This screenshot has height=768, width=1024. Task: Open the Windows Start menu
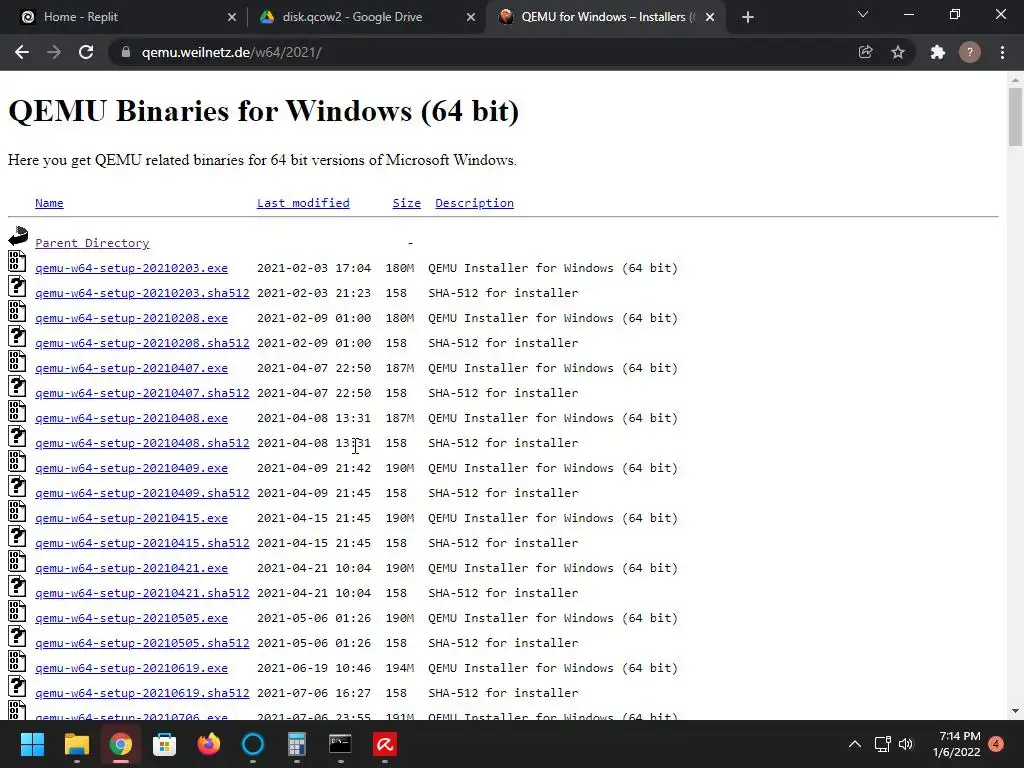click(x=32, y=744)
